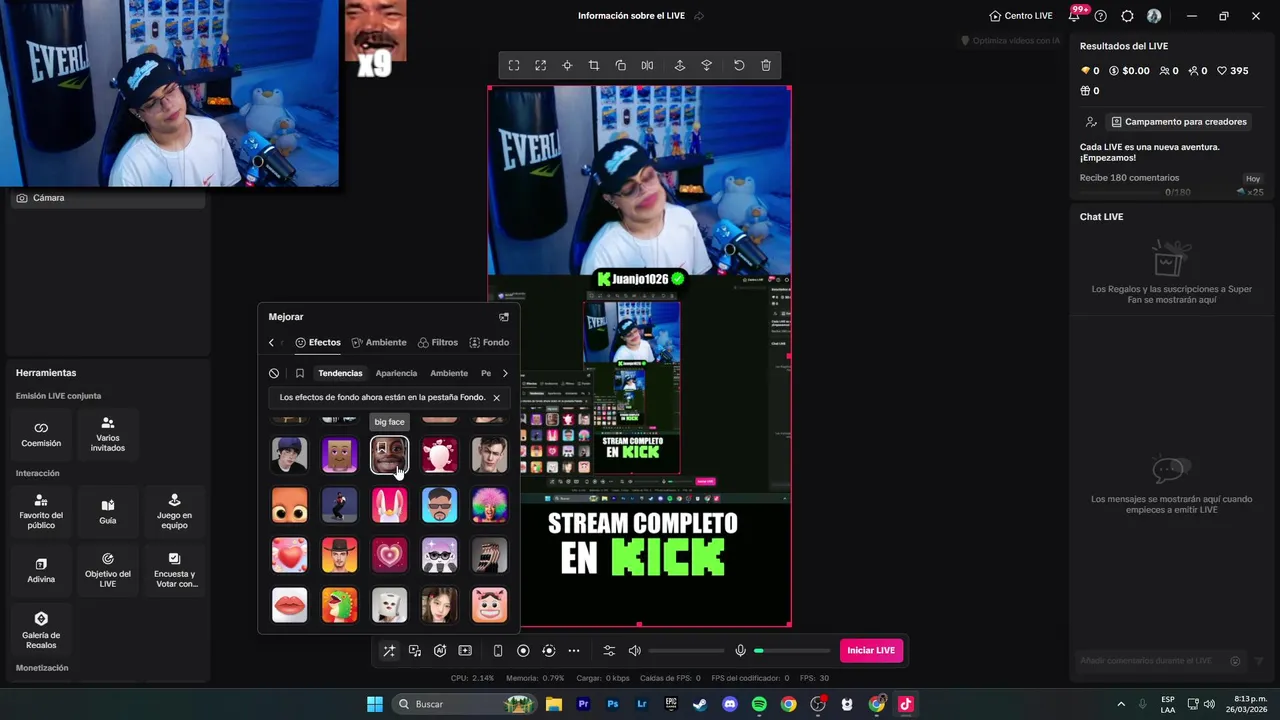
Task: Open the magic wand Mejorar tool
Action: point(389,651)
